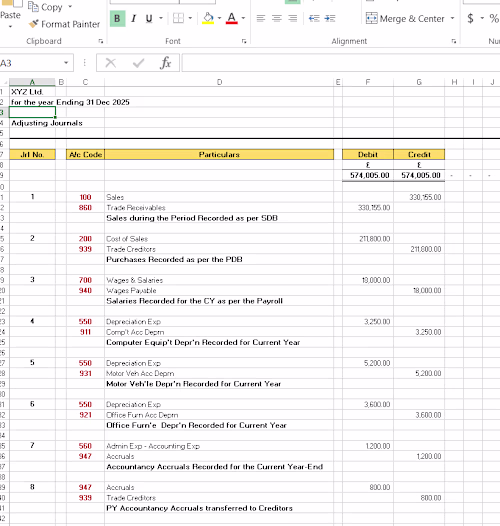
Task: Open Merge & Center dropdown arrow
Action: pyautogui.click(x=452, y=18)
